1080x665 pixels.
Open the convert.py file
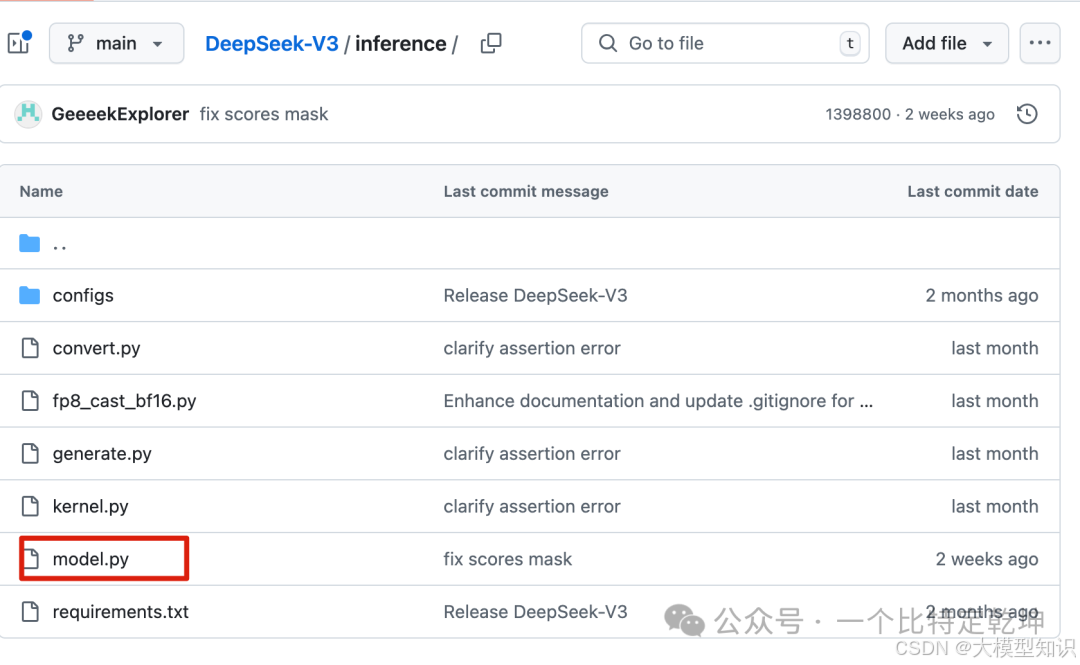click(x=96, y=348)
